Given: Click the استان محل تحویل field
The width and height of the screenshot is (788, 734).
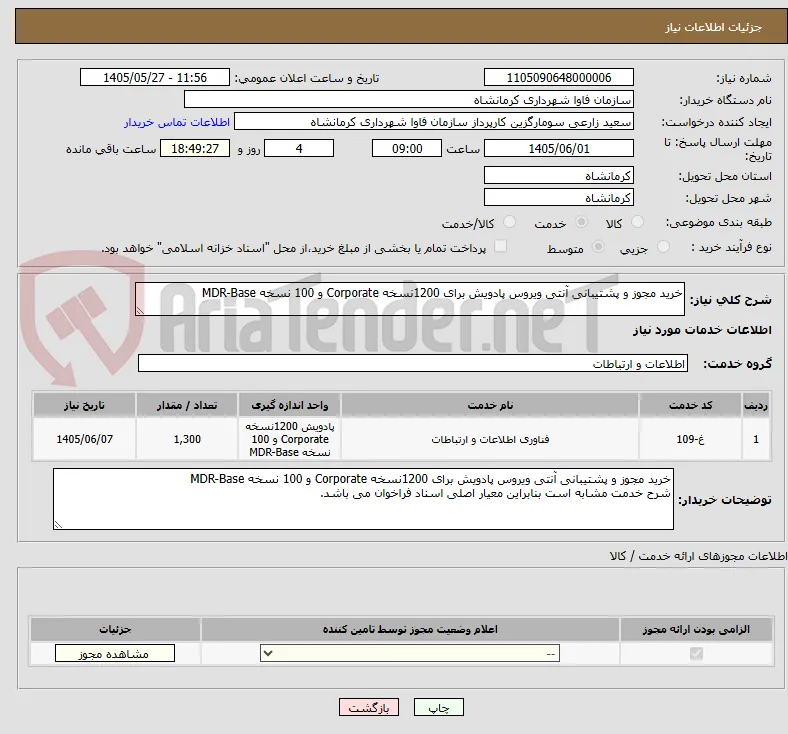Looking at the screenshot, I should [x=558, y=175].
